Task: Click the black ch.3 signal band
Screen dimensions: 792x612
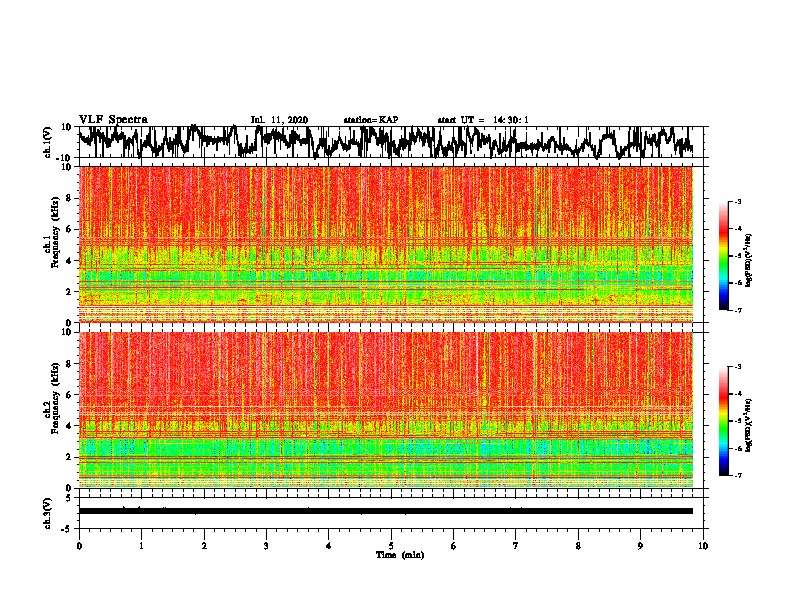Action: [386, 511]
